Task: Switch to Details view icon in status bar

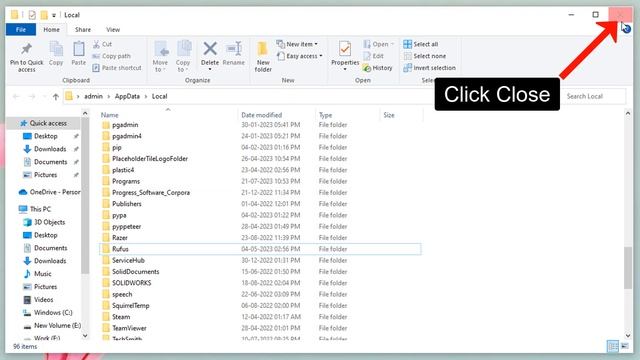Action: [613, 346]
